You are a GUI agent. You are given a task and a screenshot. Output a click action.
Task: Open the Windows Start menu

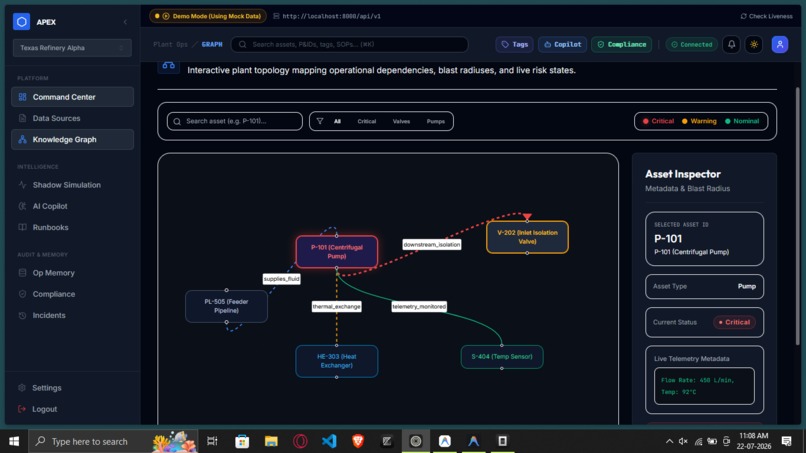[14, 441]
